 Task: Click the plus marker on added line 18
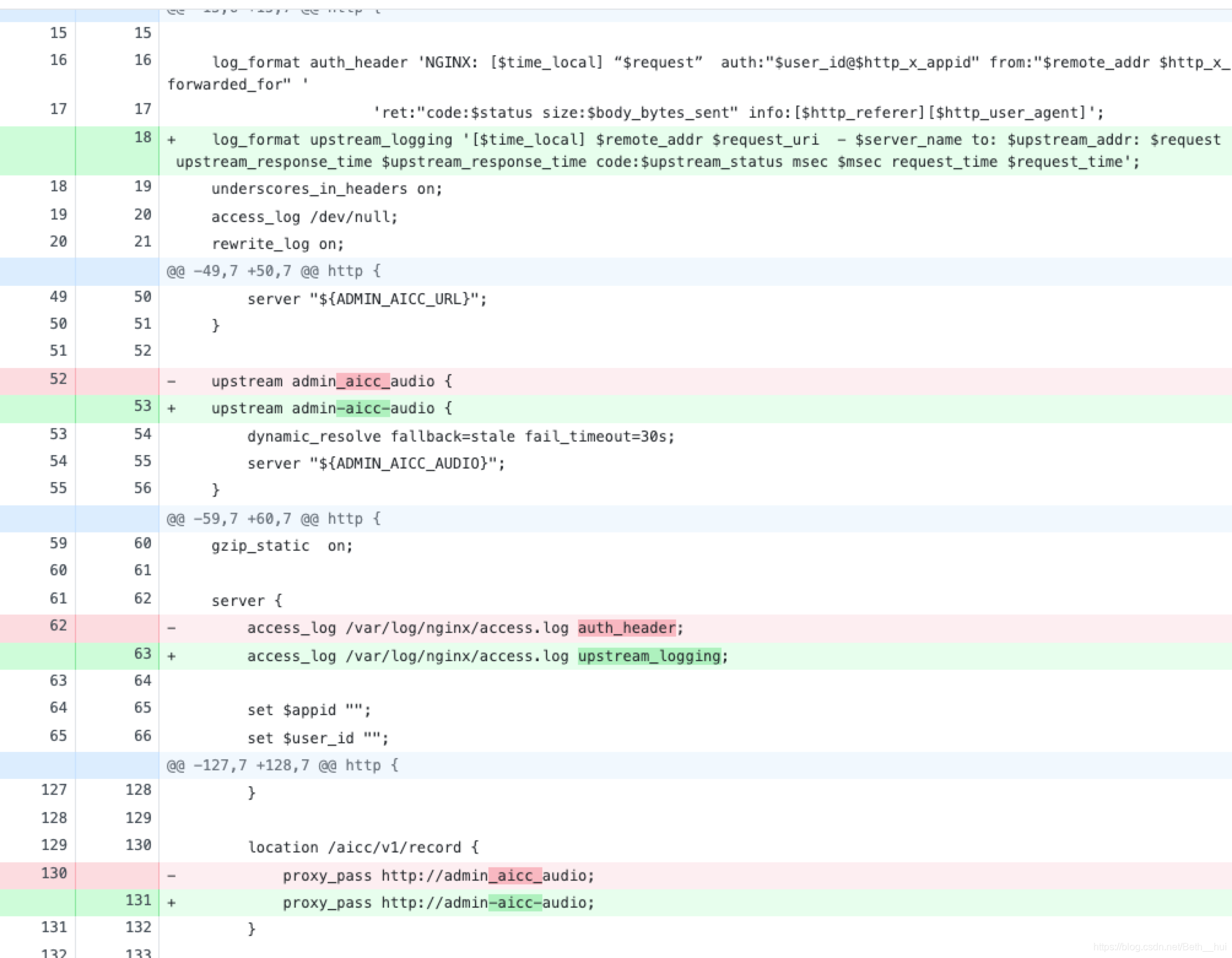pos(172,140)
